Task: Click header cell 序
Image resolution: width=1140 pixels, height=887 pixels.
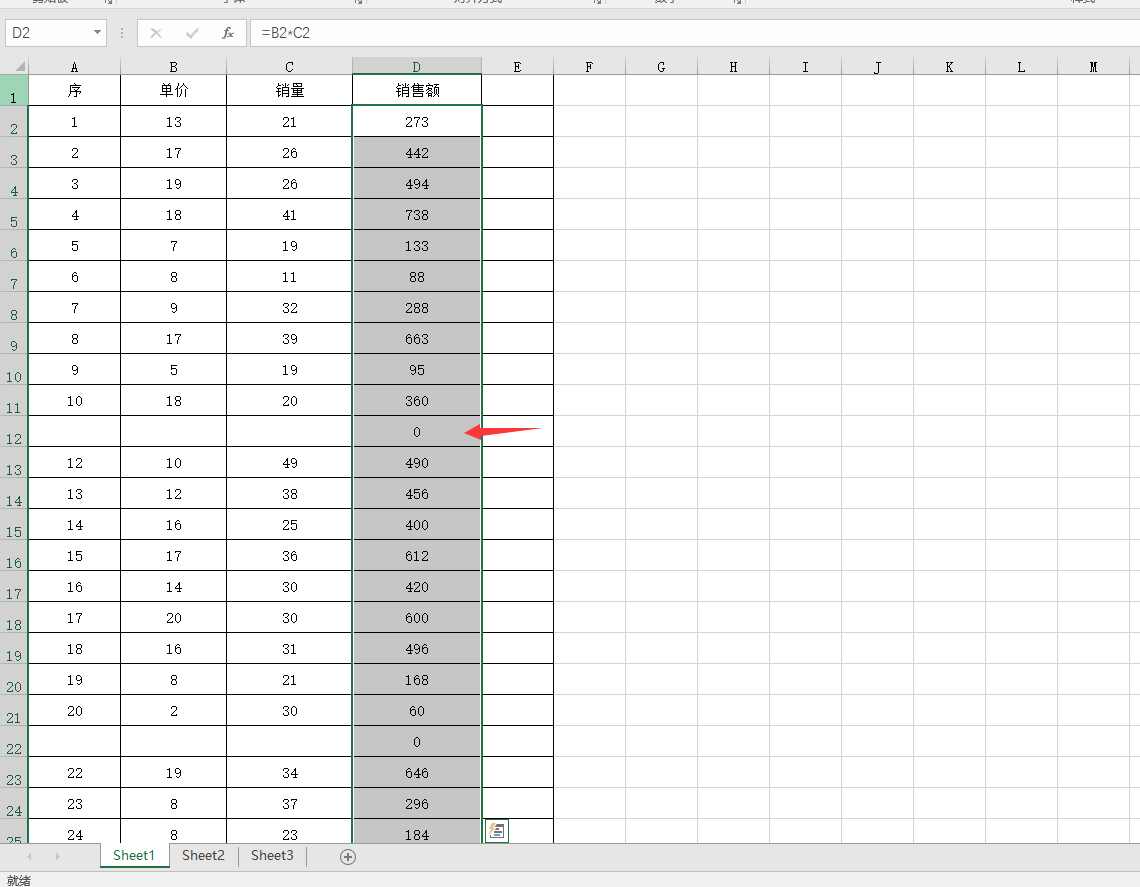Action: (74, 90)
